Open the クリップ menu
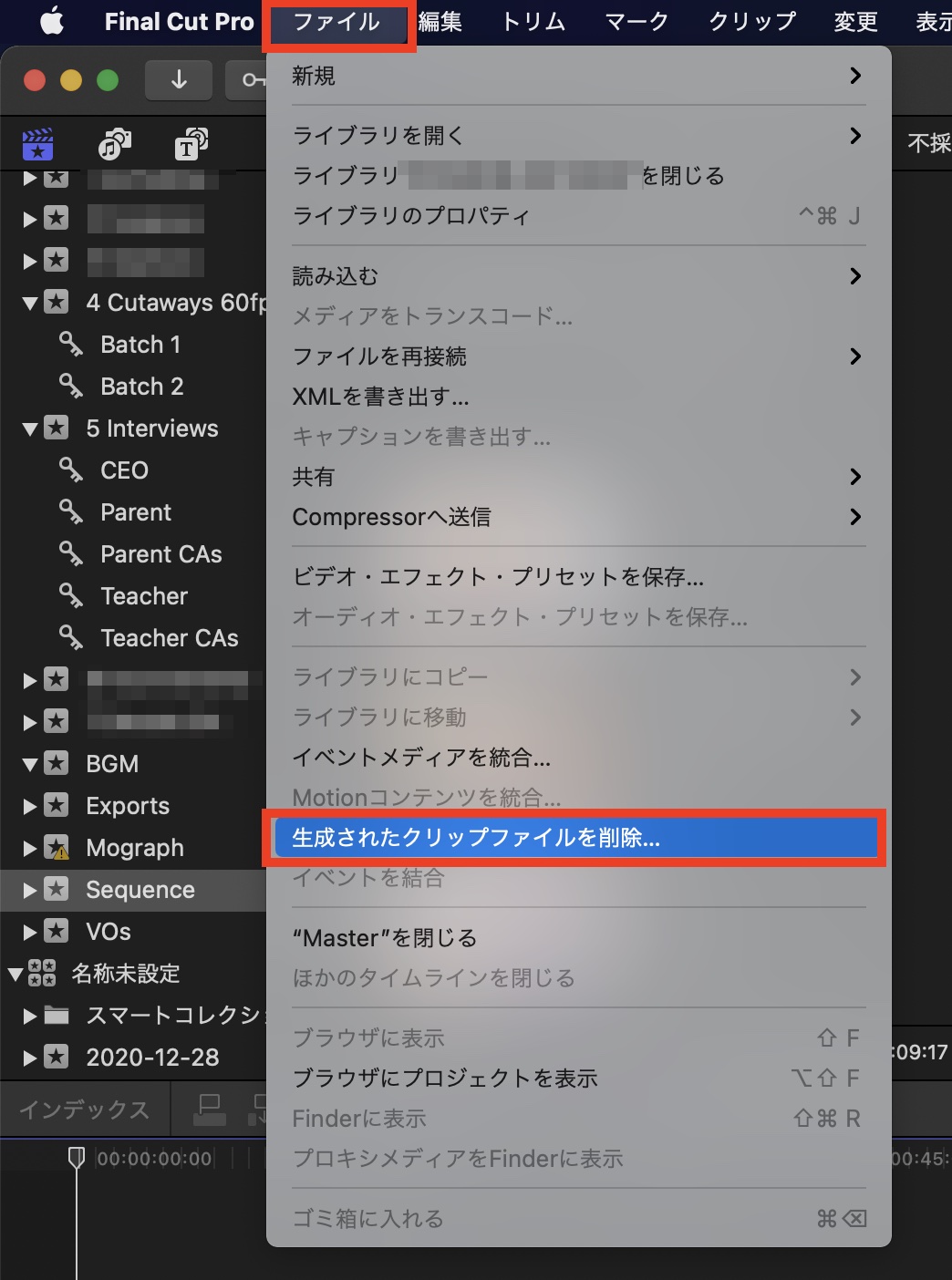 (752, 21)
